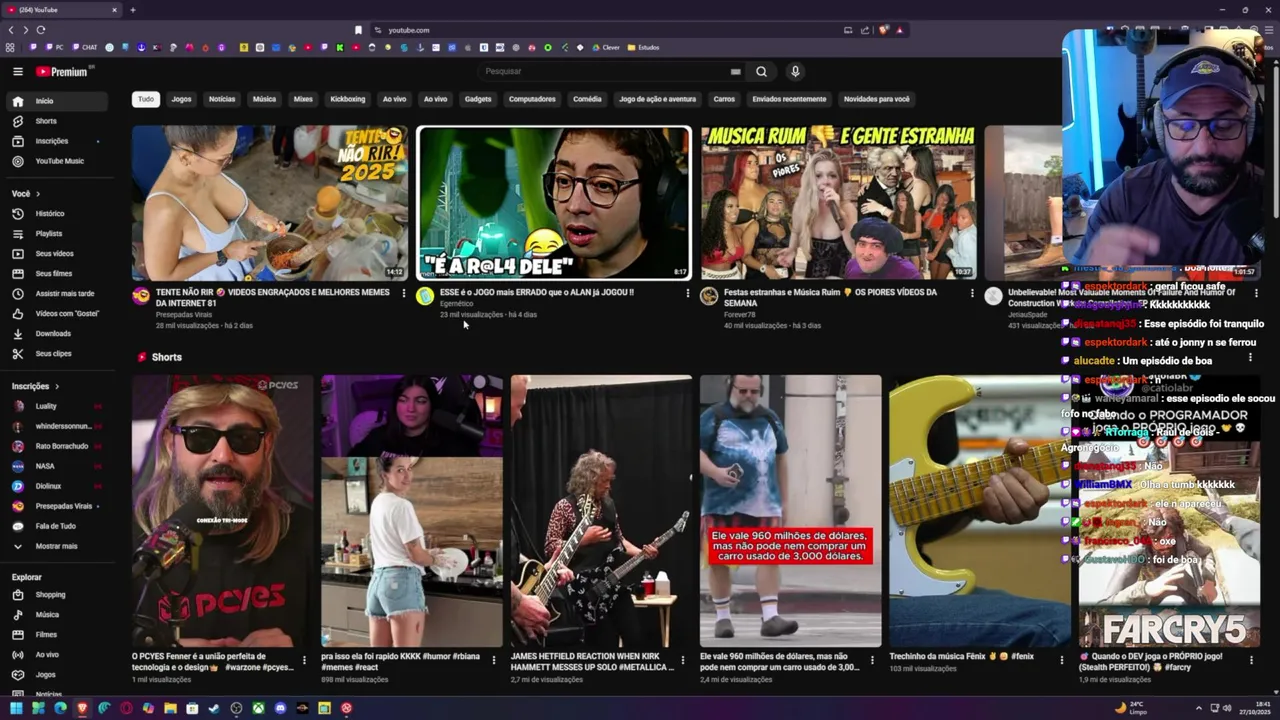Open more options for PCYES Fenner short

point(304,660)
